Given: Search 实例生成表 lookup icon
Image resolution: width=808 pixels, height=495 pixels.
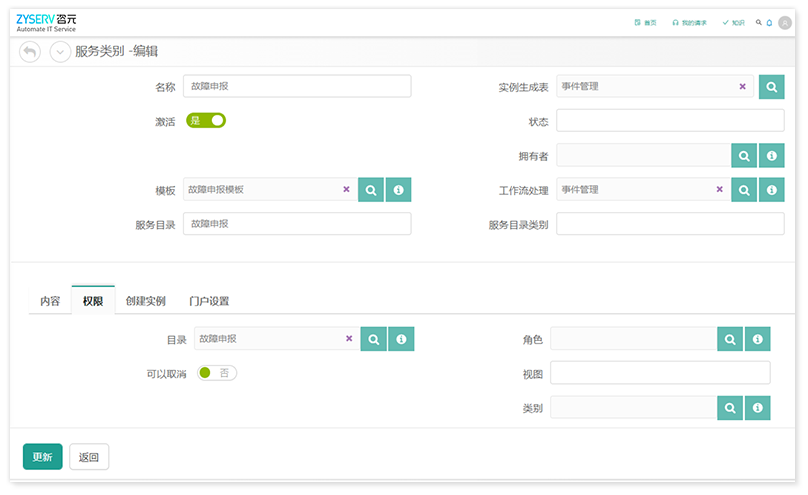Looking at the screenshot, I should tap(771, 87).
